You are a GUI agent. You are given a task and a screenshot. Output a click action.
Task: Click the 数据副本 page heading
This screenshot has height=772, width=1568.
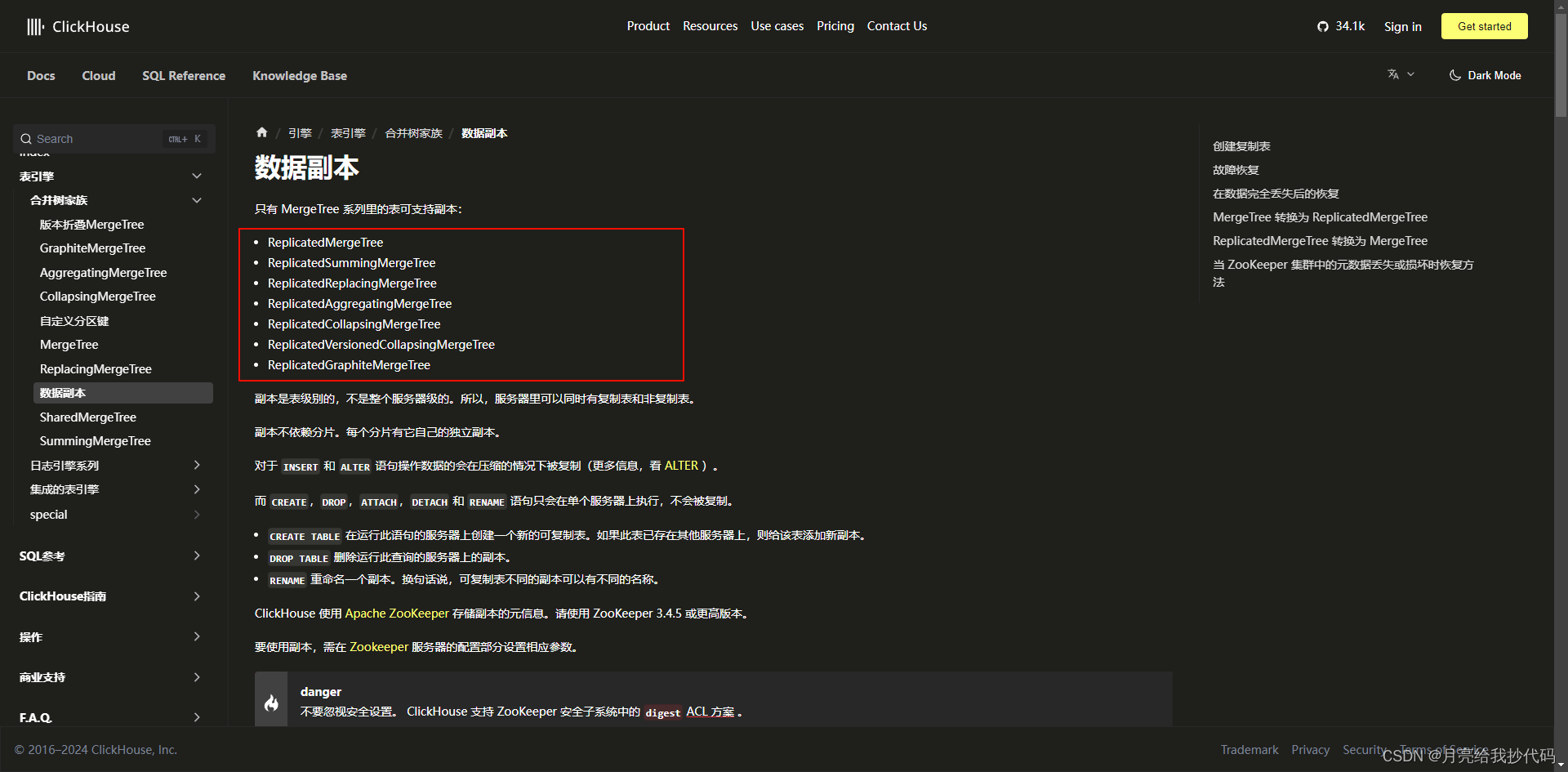306,167
